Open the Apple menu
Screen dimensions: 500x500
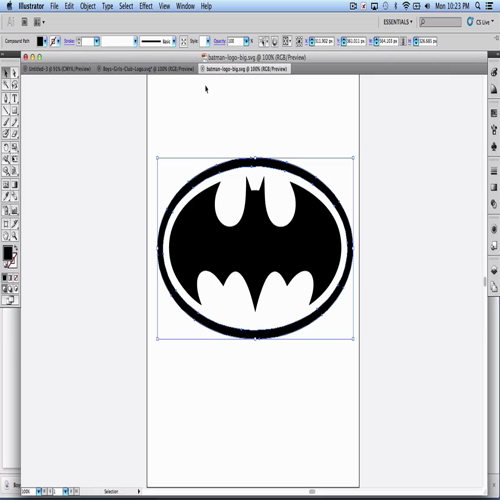[9, 6]
